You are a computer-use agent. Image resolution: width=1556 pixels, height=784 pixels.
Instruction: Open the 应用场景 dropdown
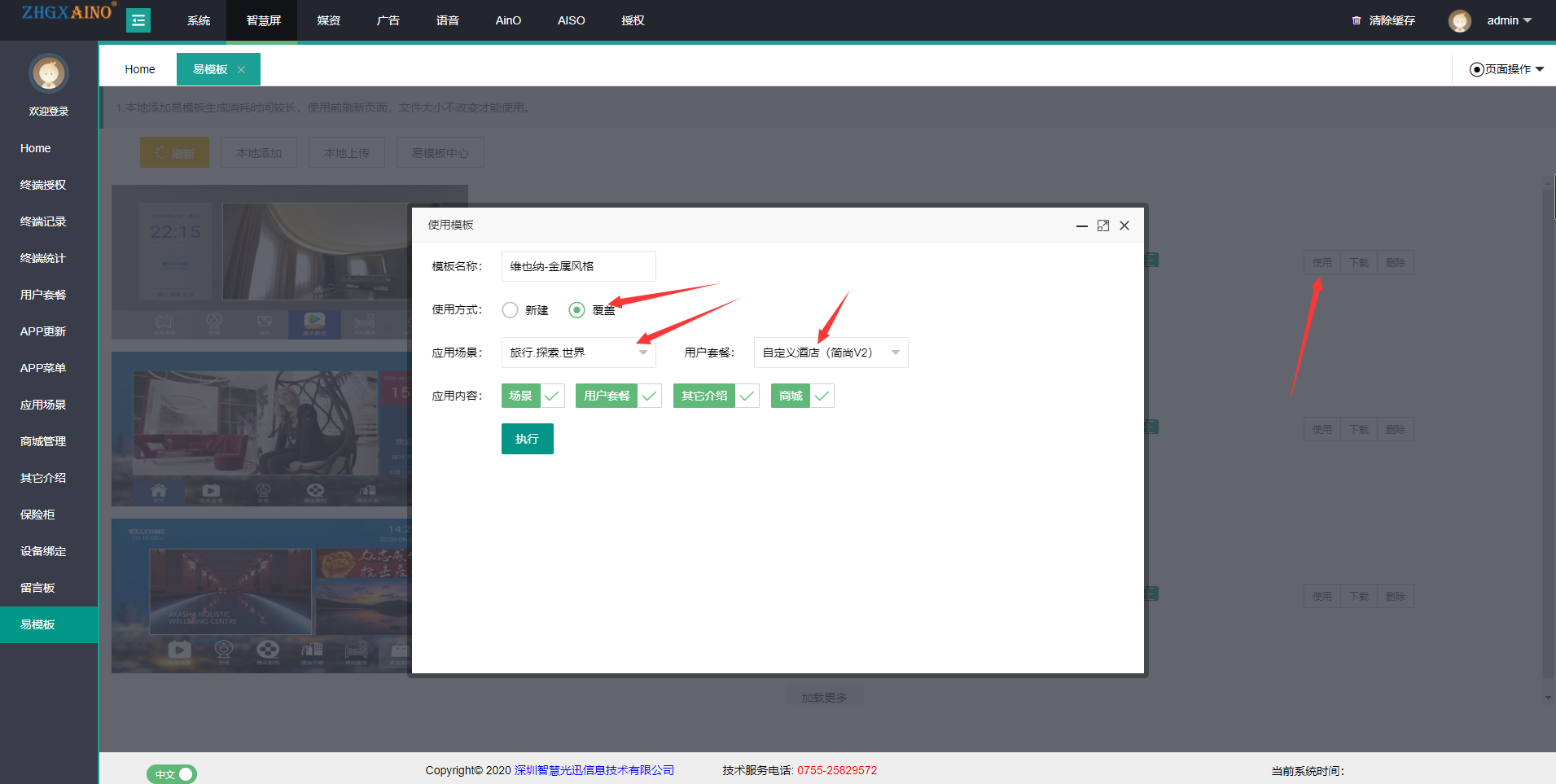(x=578, y=353)
